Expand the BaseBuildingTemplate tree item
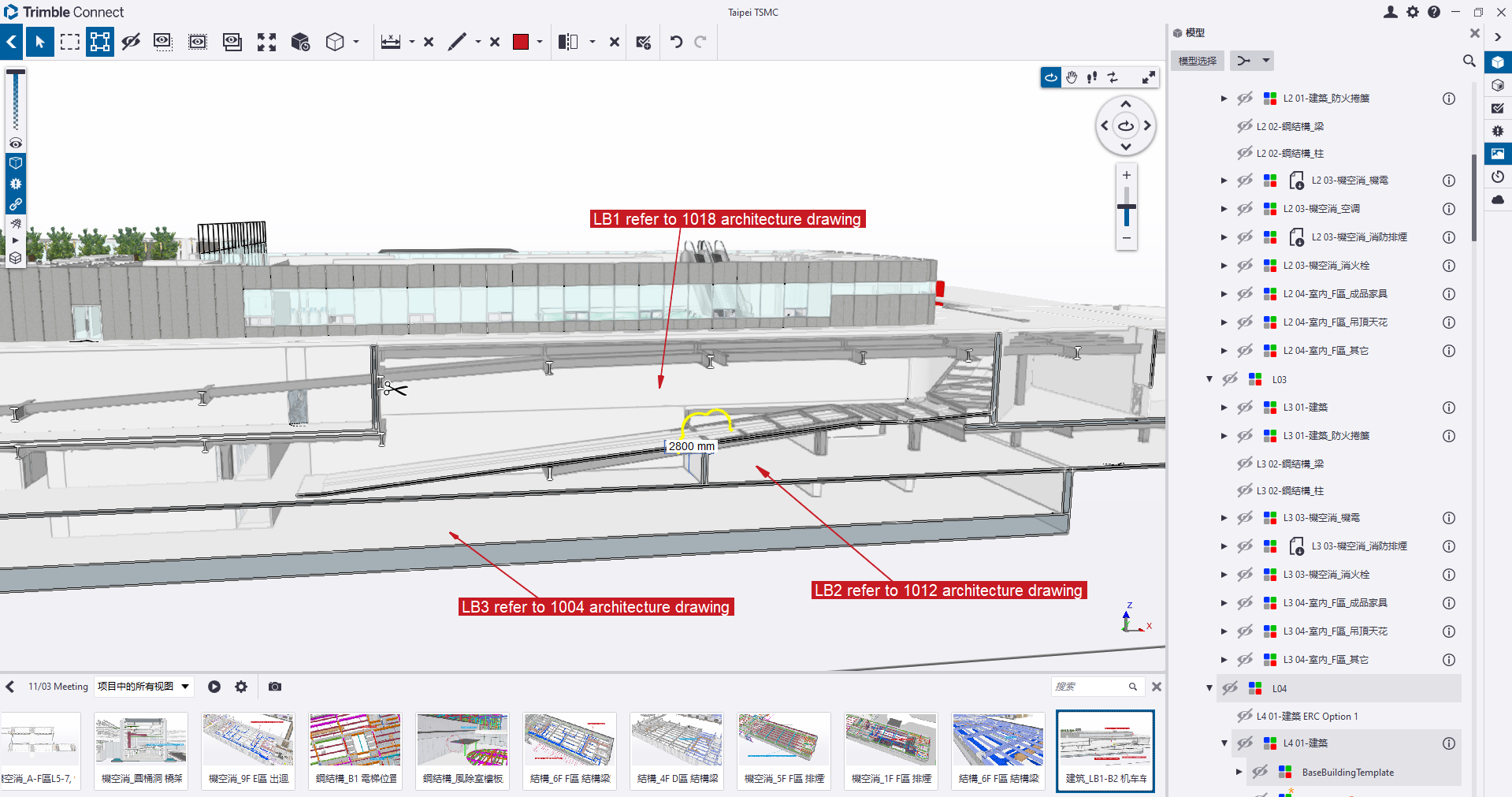This screenshot has height=797, width=1512. 1239,773
